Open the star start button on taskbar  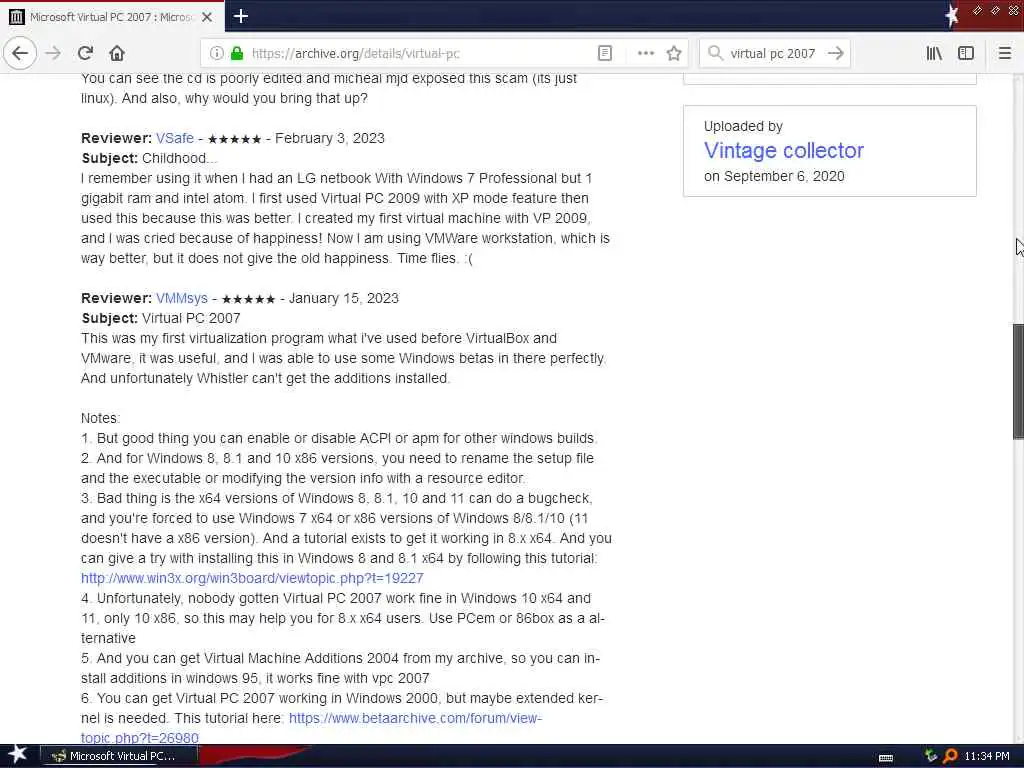pyautogui.click(x=18, y=756)
